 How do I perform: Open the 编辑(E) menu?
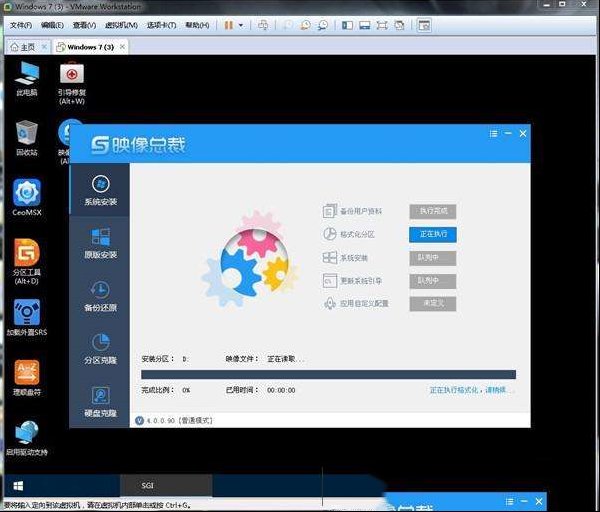coord(52,26)
